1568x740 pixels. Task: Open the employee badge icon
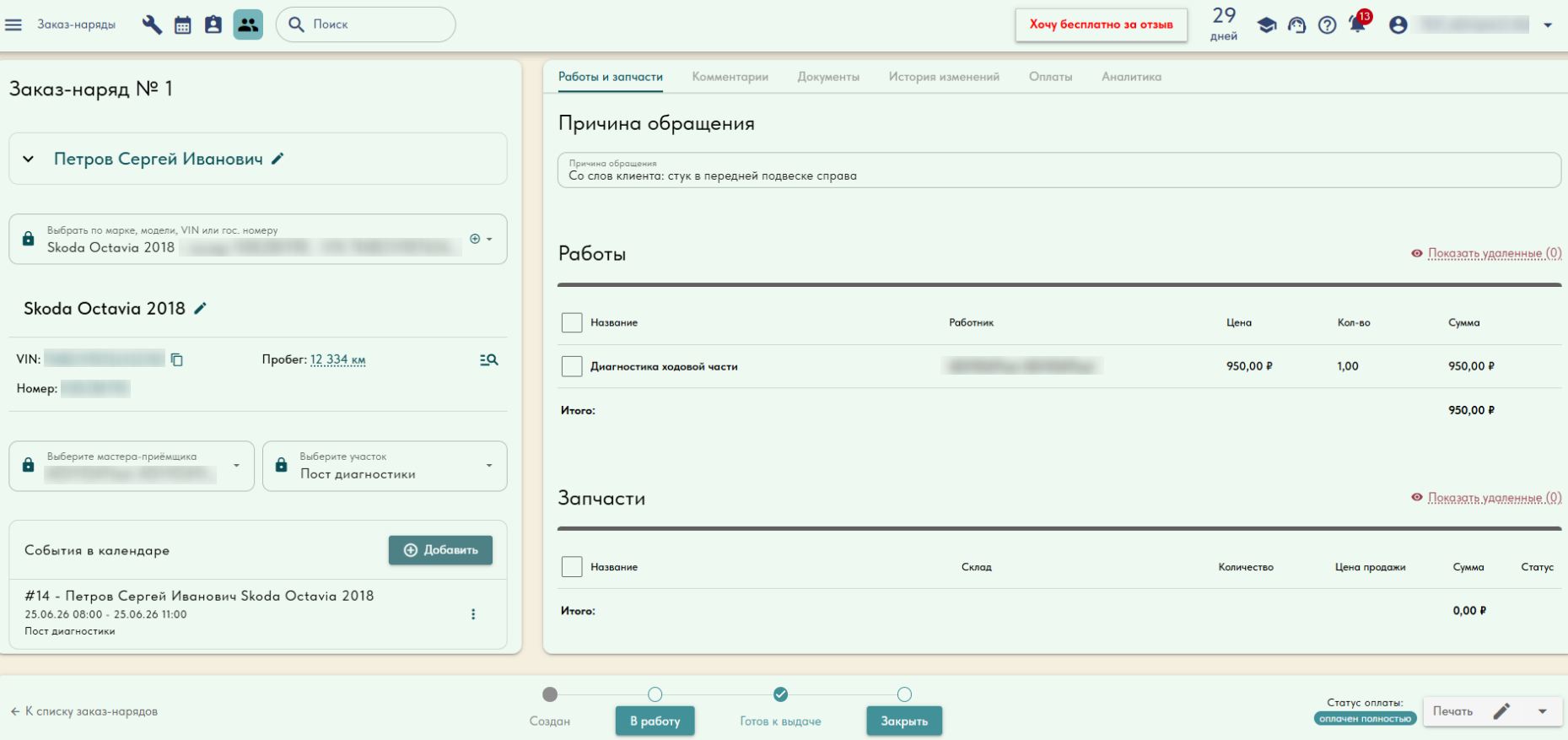click(213, 24)
